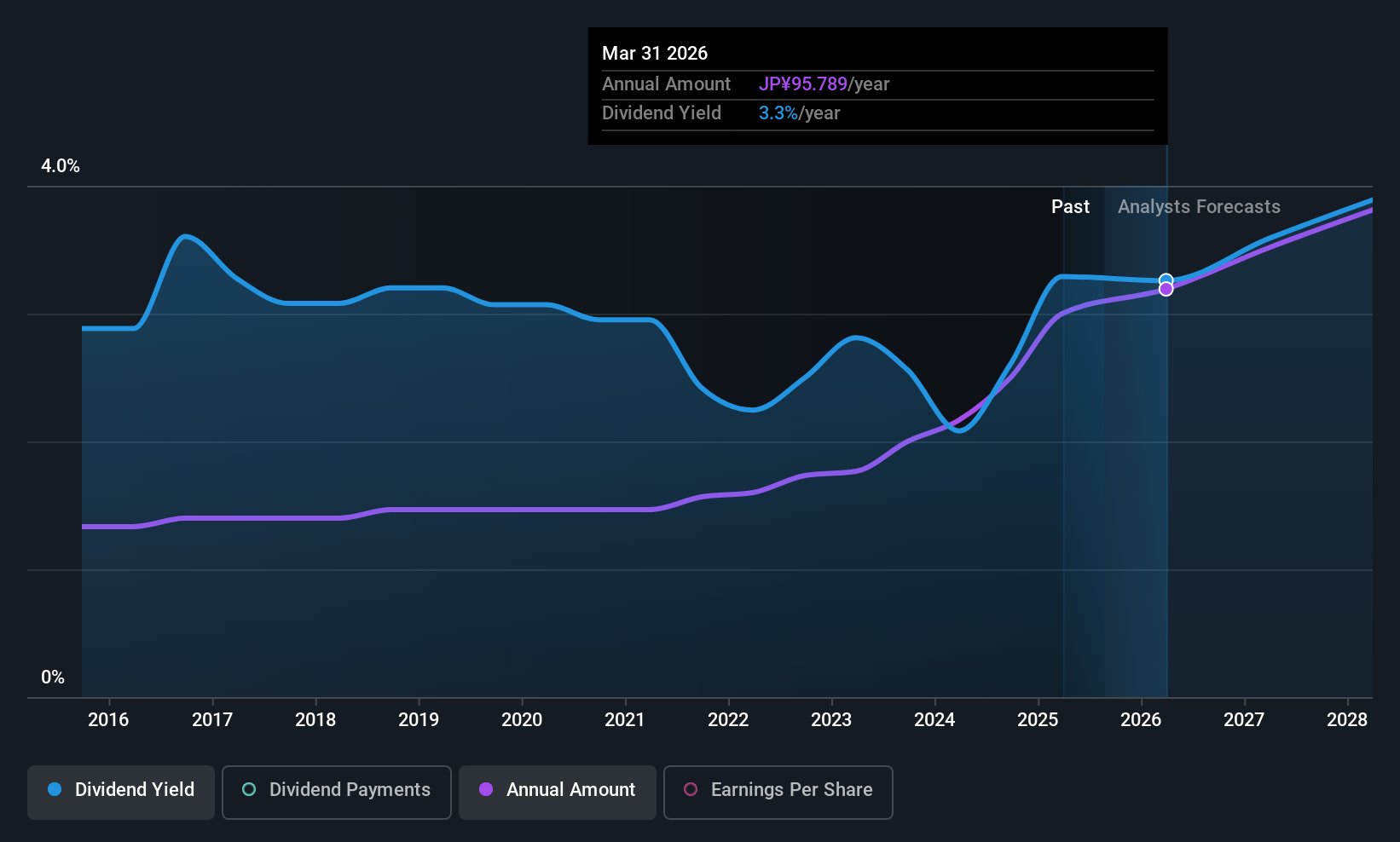
Task: Click the 2026 x-axis label
Action: 1141,720
